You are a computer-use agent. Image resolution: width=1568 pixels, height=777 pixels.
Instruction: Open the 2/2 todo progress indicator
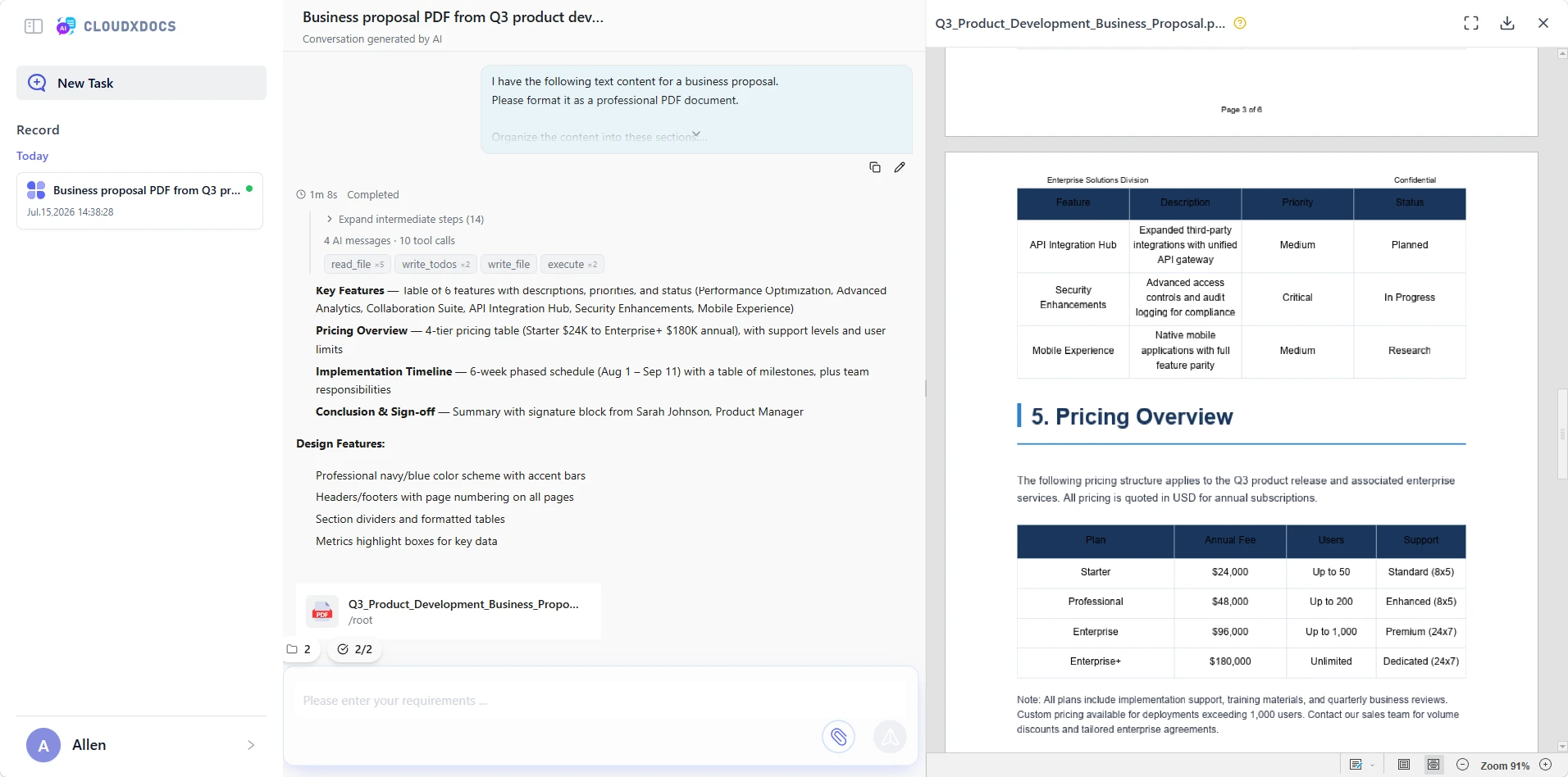click(x=355, y=649)
